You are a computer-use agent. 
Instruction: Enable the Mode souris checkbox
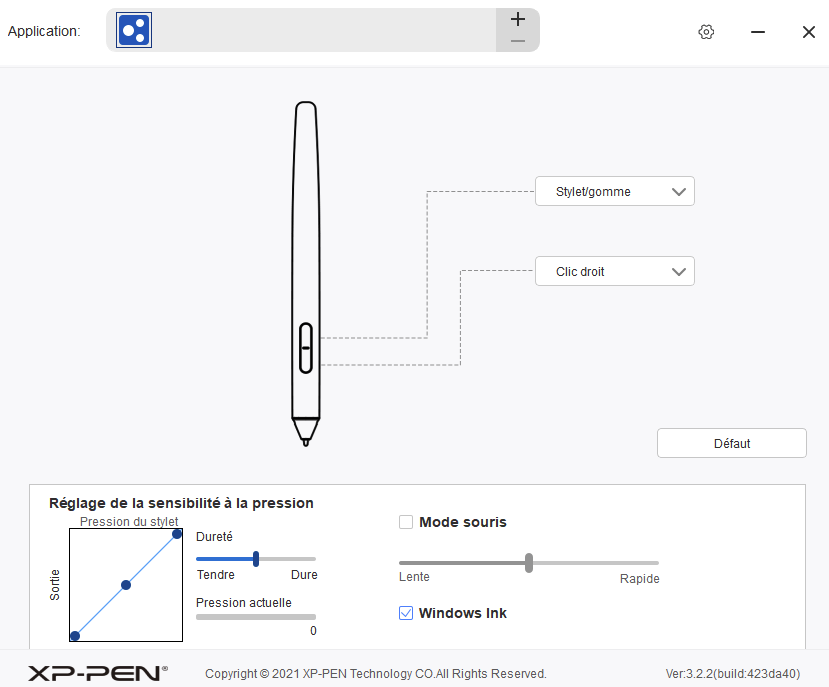(x=406, y=522)
